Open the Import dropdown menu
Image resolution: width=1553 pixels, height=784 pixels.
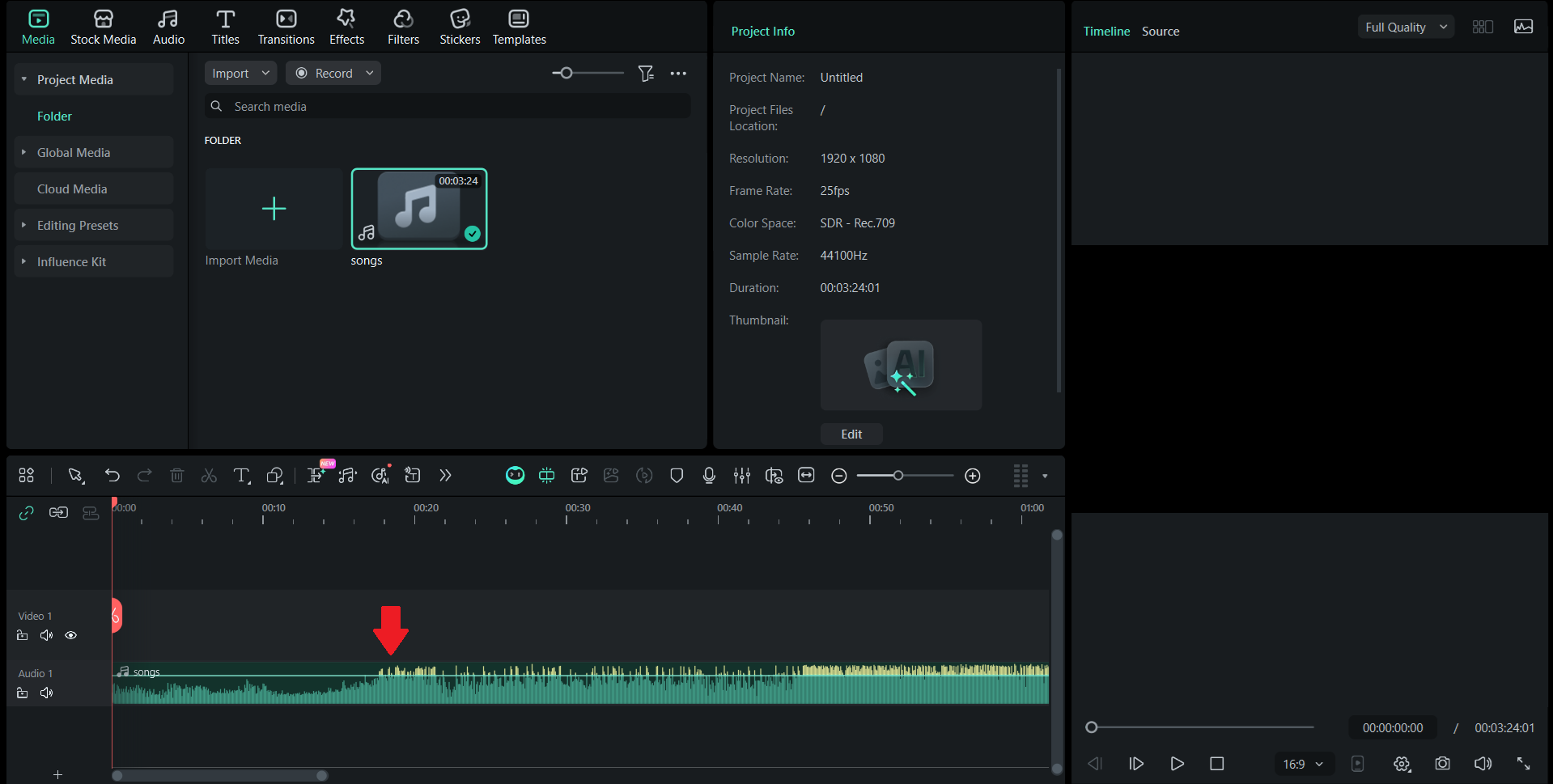point(240,73)
